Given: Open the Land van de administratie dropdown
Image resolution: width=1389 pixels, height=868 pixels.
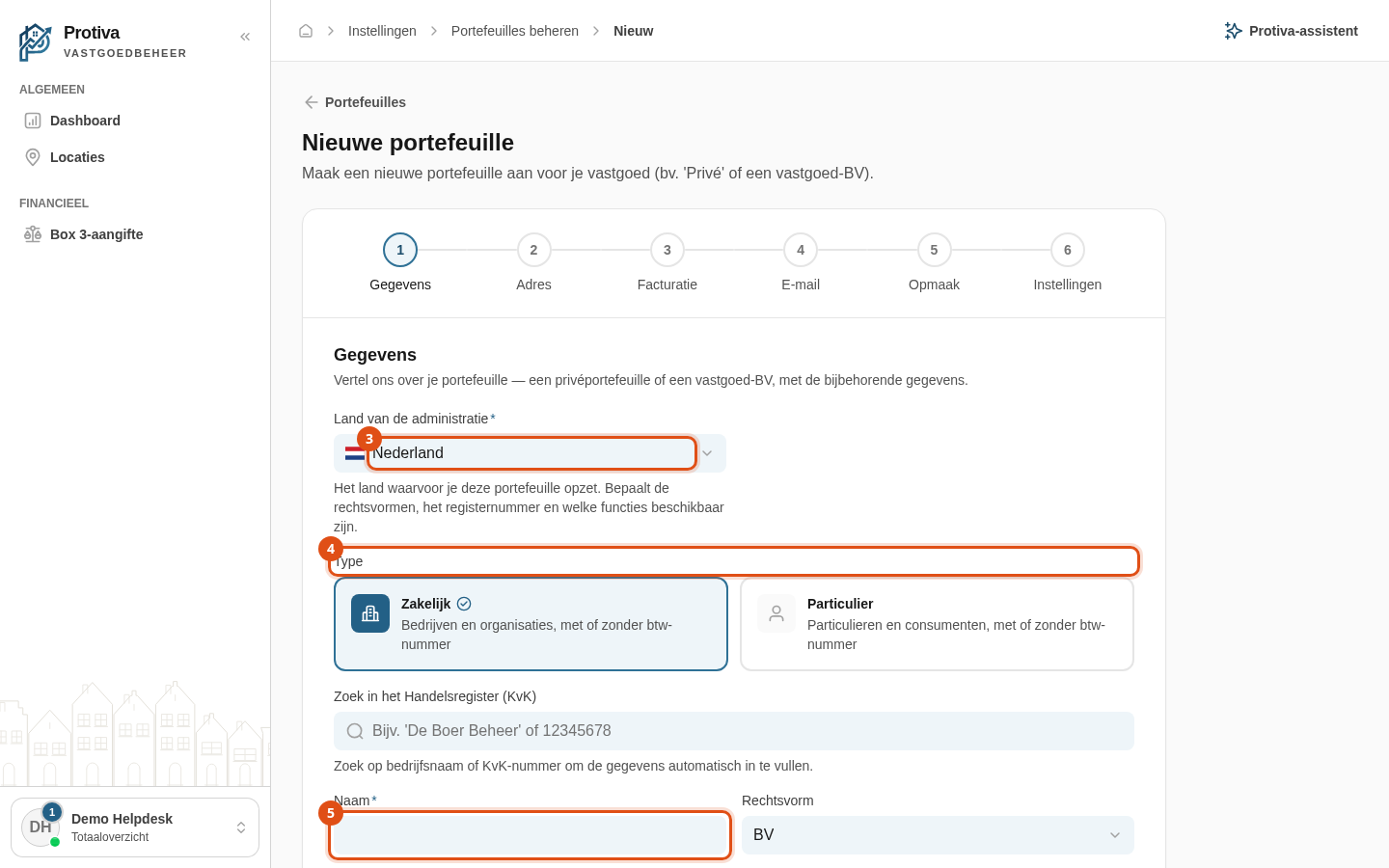Looking at the screenshot, I should point(530,453).
